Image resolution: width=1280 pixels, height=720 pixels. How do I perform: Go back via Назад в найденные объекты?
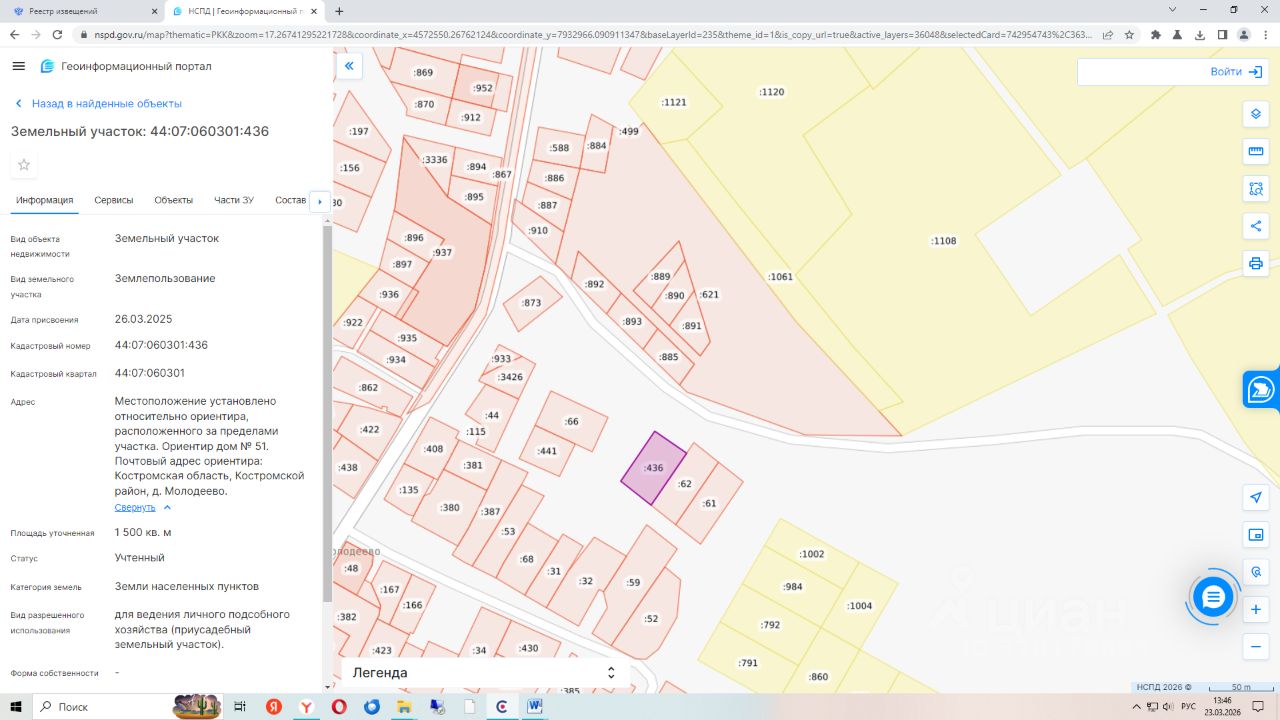coord(97,104)
